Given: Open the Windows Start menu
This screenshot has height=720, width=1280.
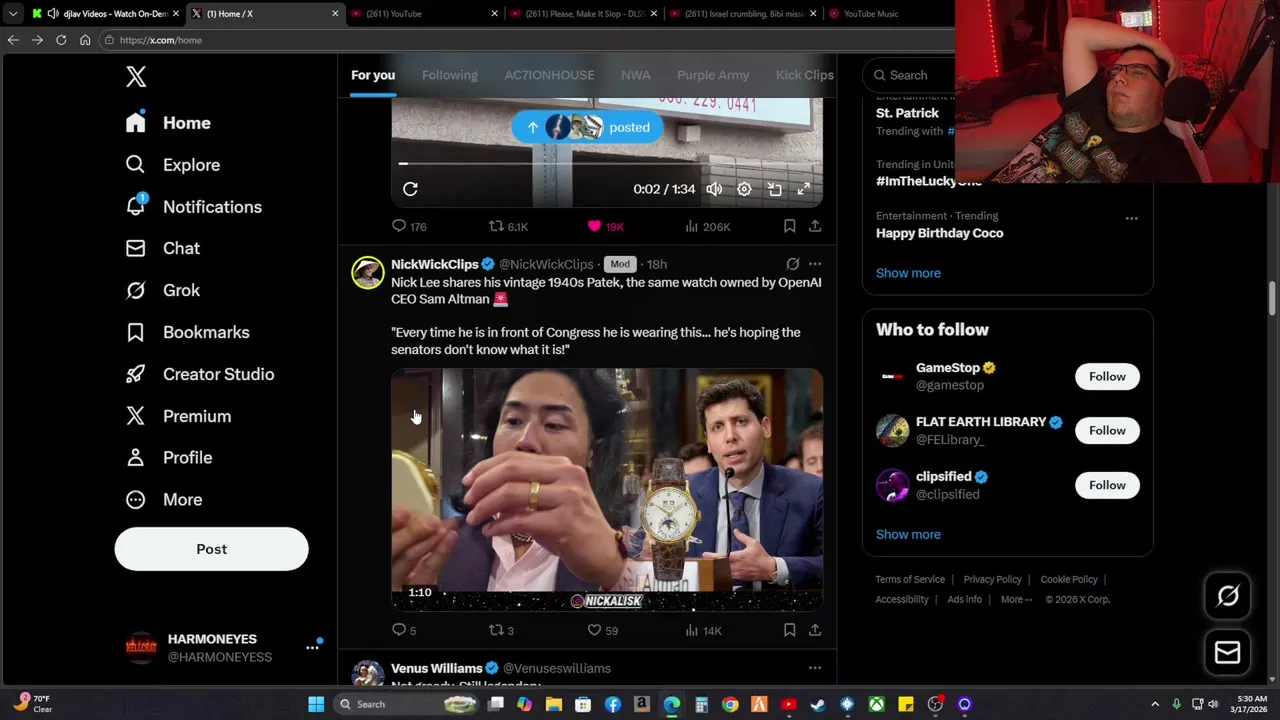Looking at the screenshot, I should tap(316, 704).
